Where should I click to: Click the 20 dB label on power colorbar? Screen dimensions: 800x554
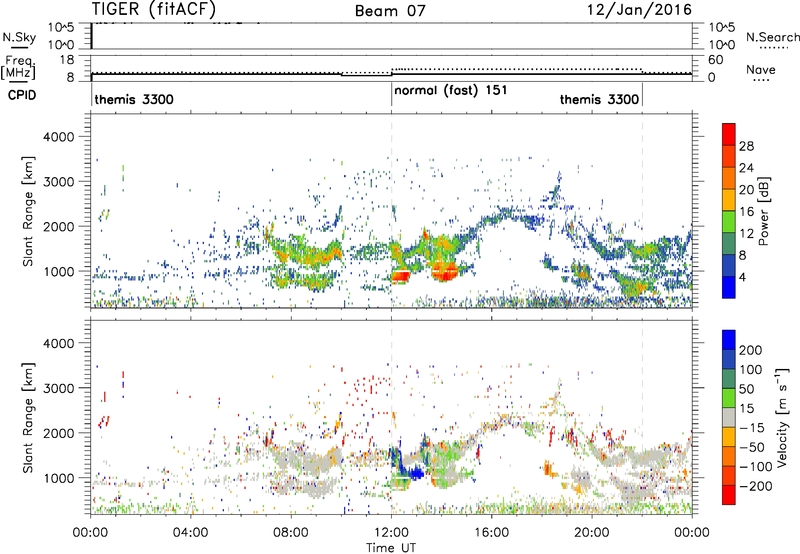(x=746, y=190)
